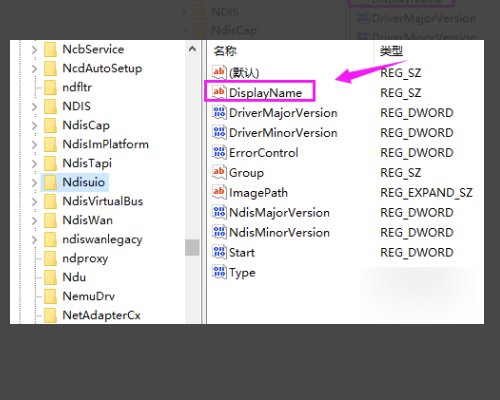The image size is (500, 400).
Task: Click the NDIS folder icon
Action: click(50, 106)
